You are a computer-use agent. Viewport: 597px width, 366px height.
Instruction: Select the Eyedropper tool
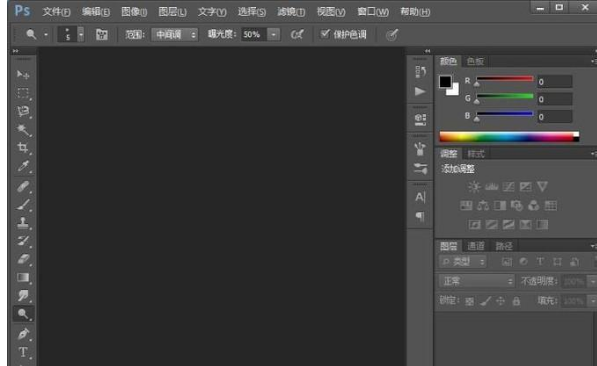point(23,166)
